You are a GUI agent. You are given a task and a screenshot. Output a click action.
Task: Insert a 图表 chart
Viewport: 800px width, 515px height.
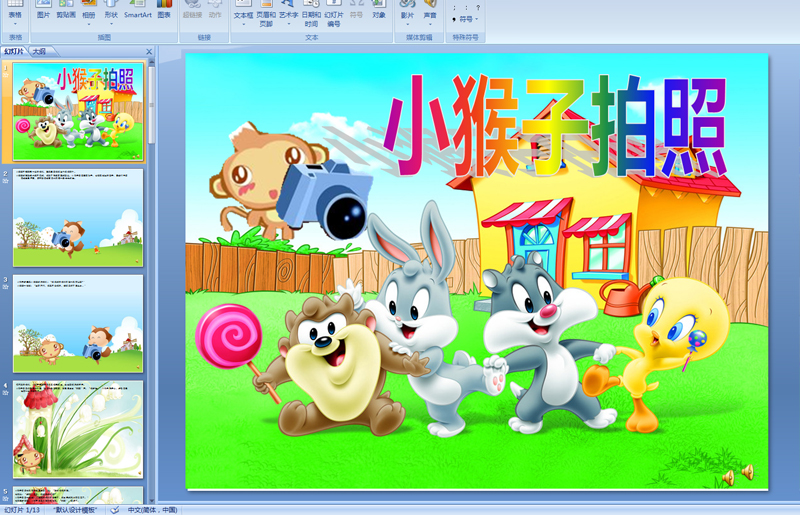[164, 10]
